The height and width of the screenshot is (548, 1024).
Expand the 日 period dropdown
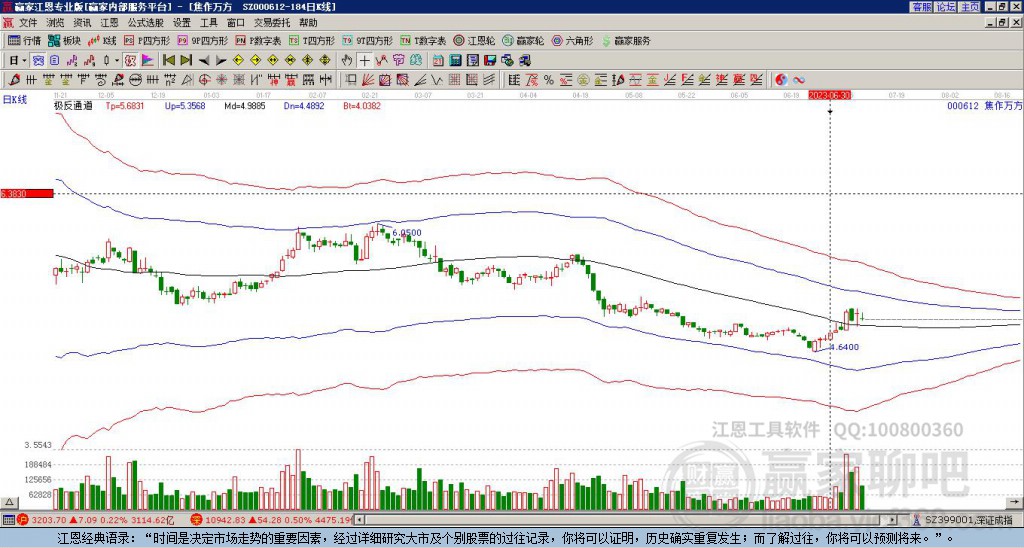click(24, 61)
